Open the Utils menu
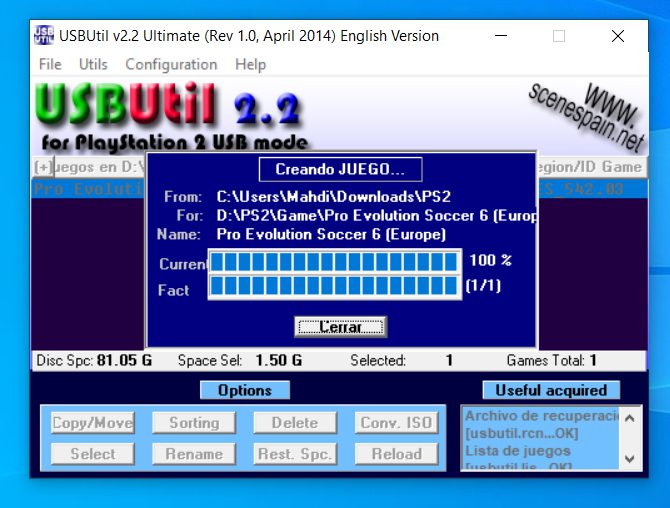670x508 pixels. tap(93, 65)
